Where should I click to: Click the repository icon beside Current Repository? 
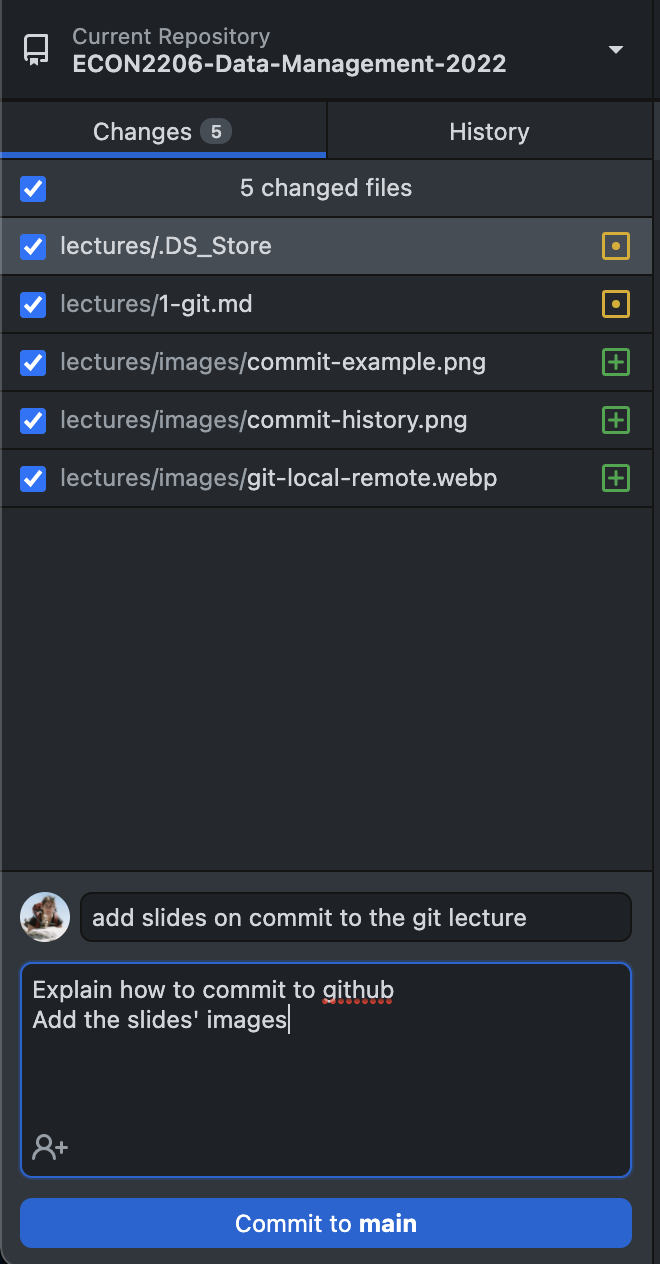click(x=37, y=50)
